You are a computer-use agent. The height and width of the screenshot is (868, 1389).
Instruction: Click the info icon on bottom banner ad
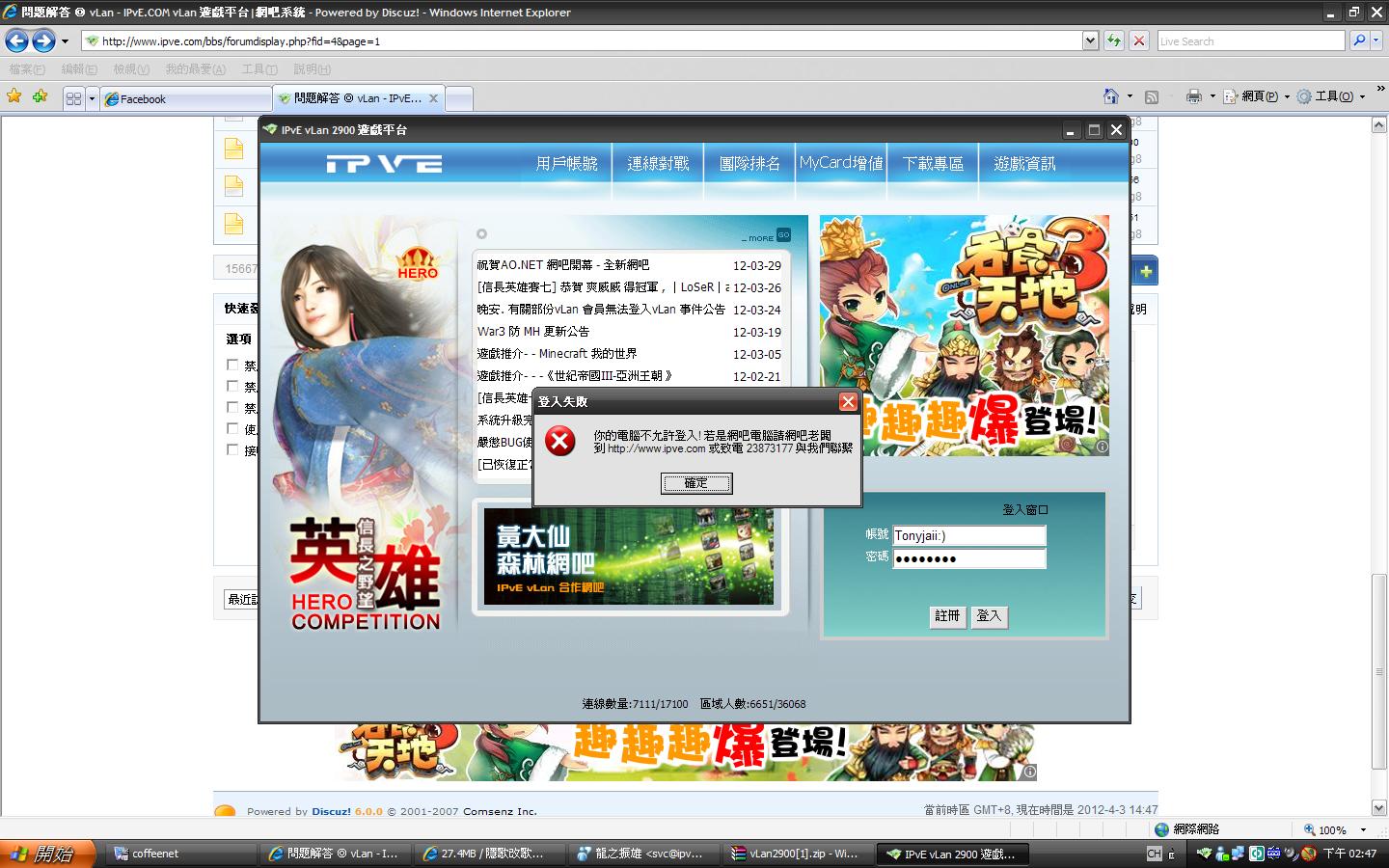[x=1030, y=772]
